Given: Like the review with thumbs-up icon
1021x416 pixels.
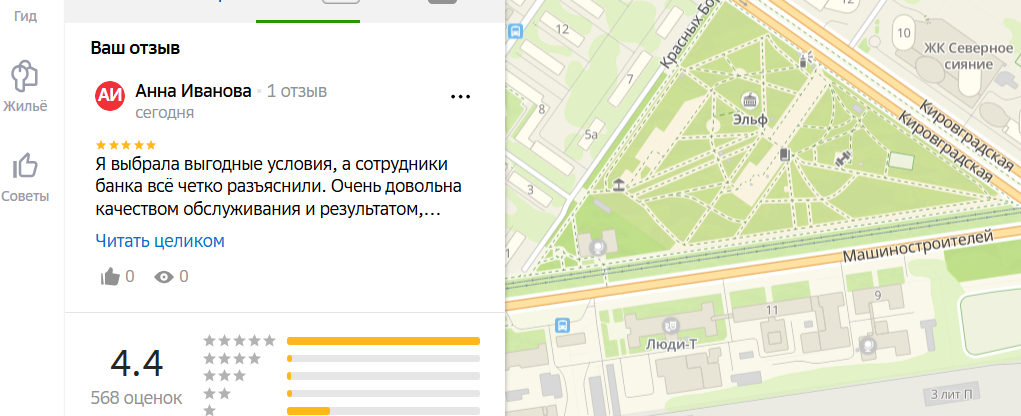Looking at the screenshot, I should coord(110,277).
